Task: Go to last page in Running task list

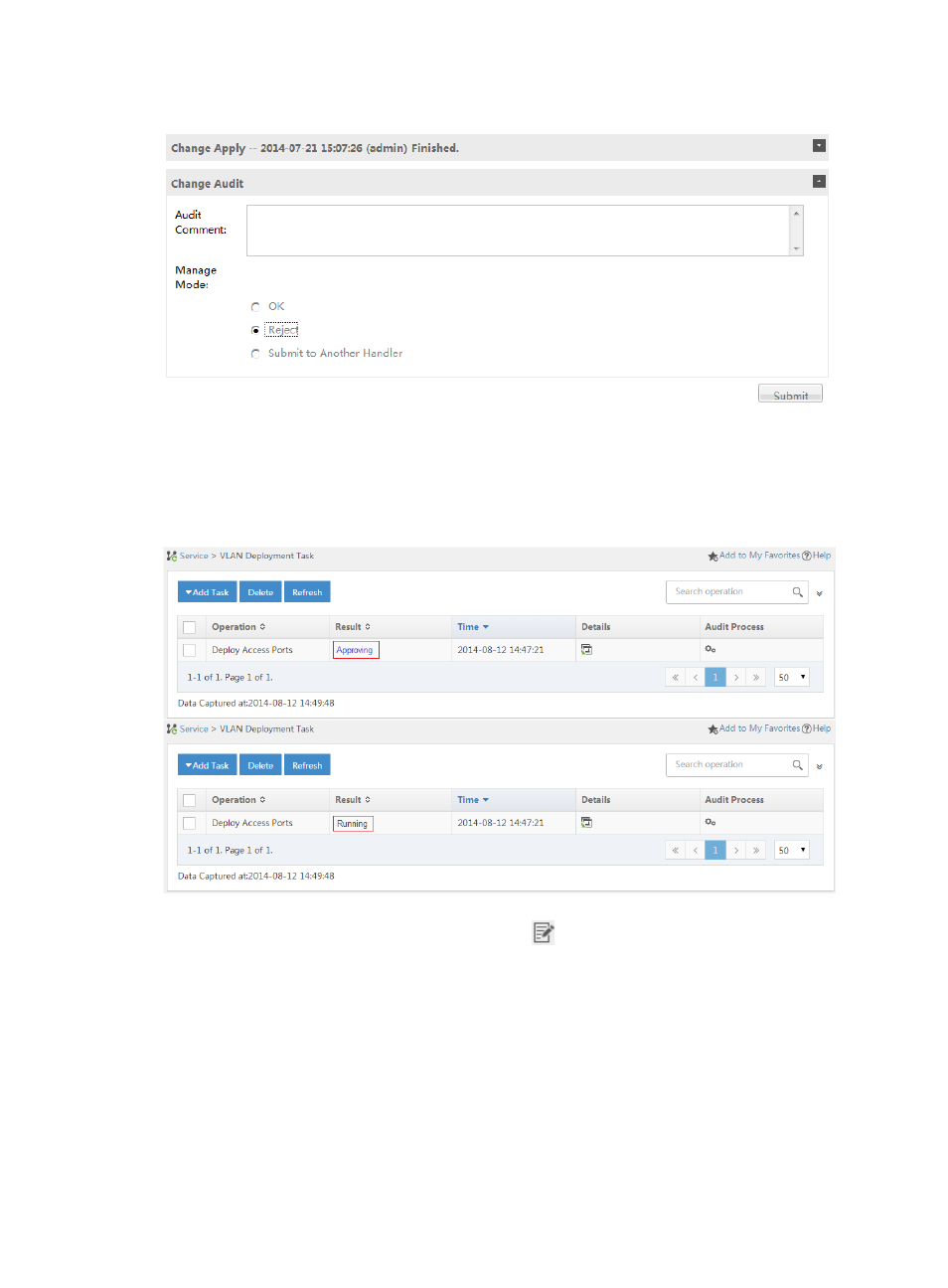Action: pyautogui.click(x=756, y=851)
